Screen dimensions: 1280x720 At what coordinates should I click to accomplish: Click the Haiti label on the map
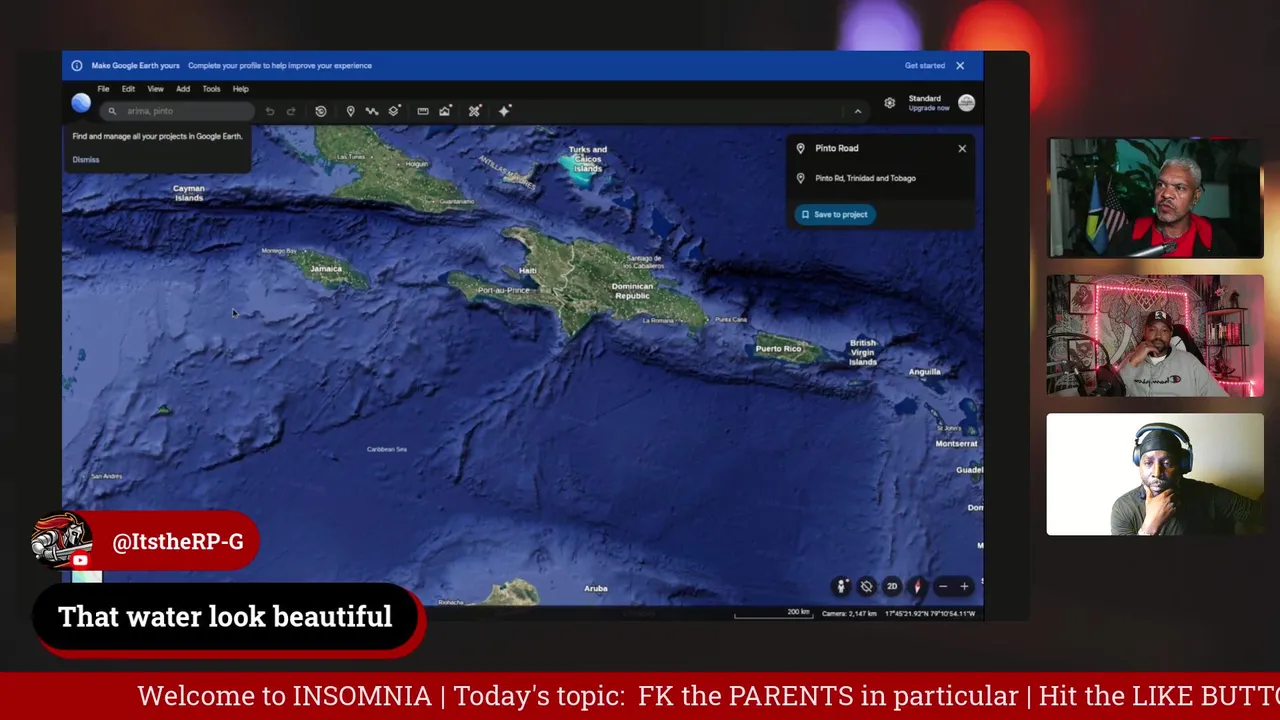[528, 271]
